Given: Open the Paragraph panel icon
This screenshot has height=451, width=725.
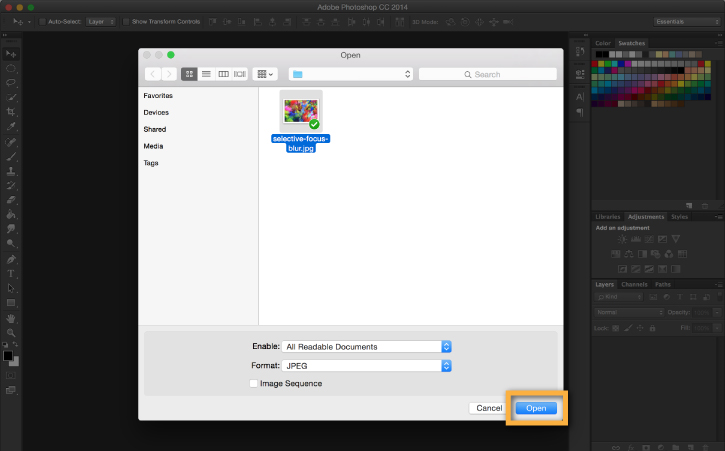Looking at the screenshot, I should pyautogui.click(x=580, y=112).
